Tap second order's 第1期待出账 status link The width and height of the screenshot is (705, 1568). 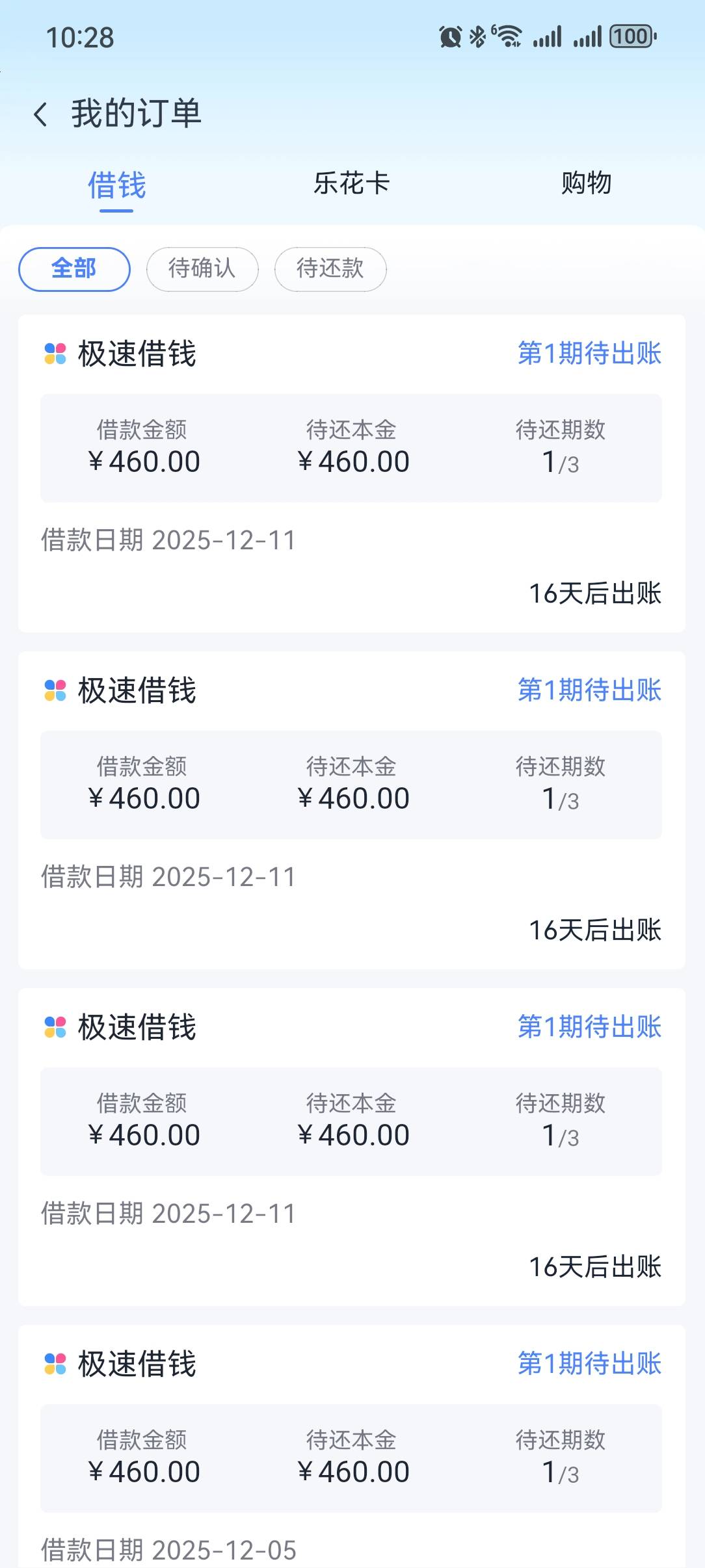[589, 690]
